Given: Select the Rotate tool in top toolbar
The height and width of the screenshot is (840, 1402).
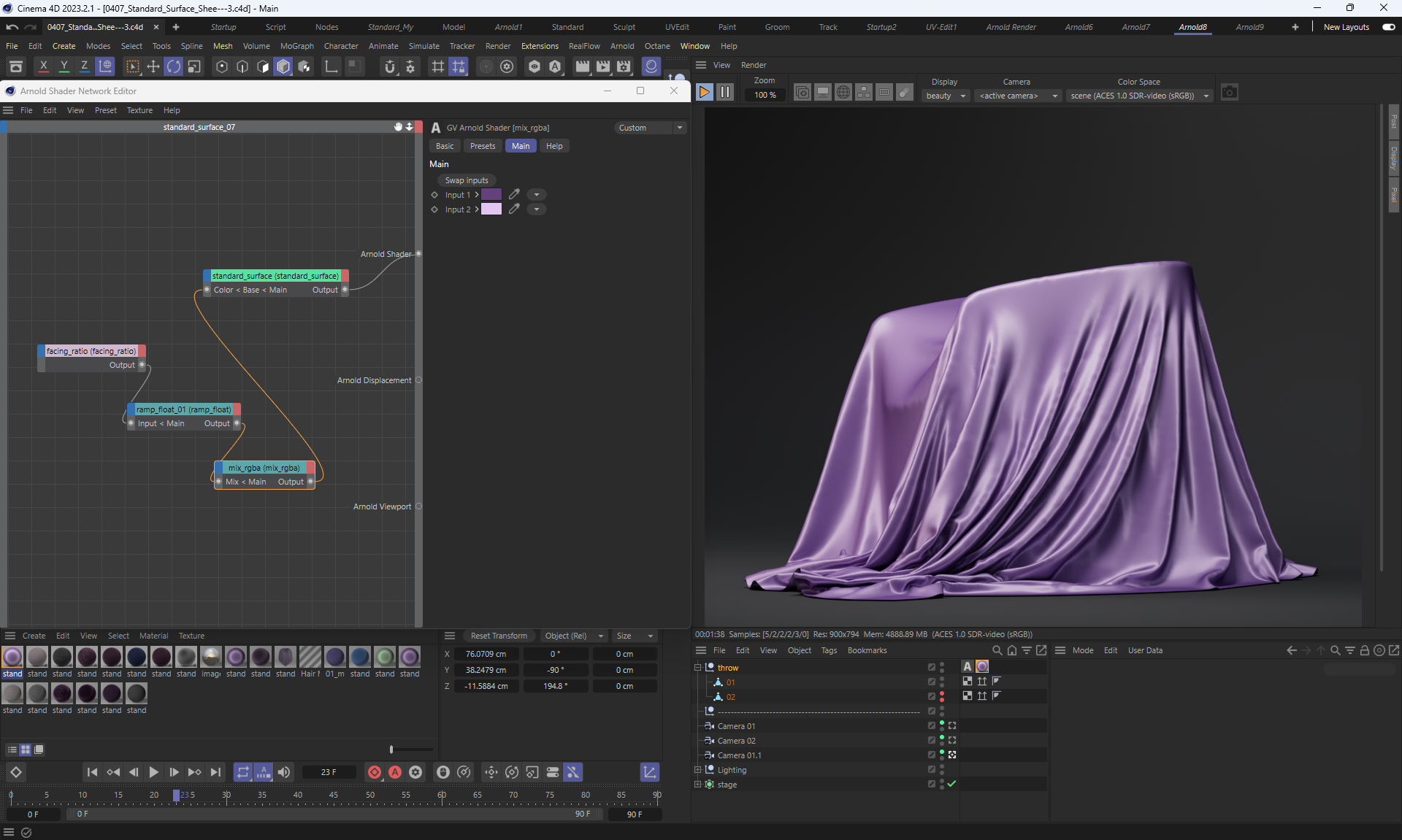Looking at the screenshot, I should [174, 67].
